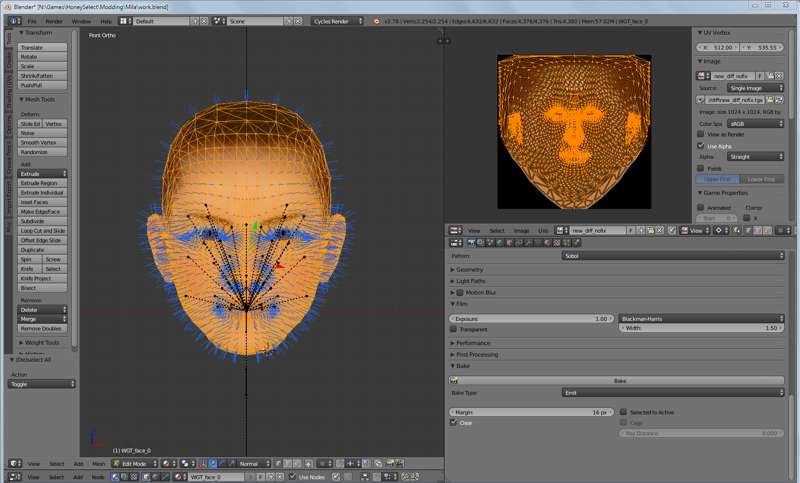Screen dimensions: 800x483
Task: Open the Bake Type dropdown
Action: [672, 392]
